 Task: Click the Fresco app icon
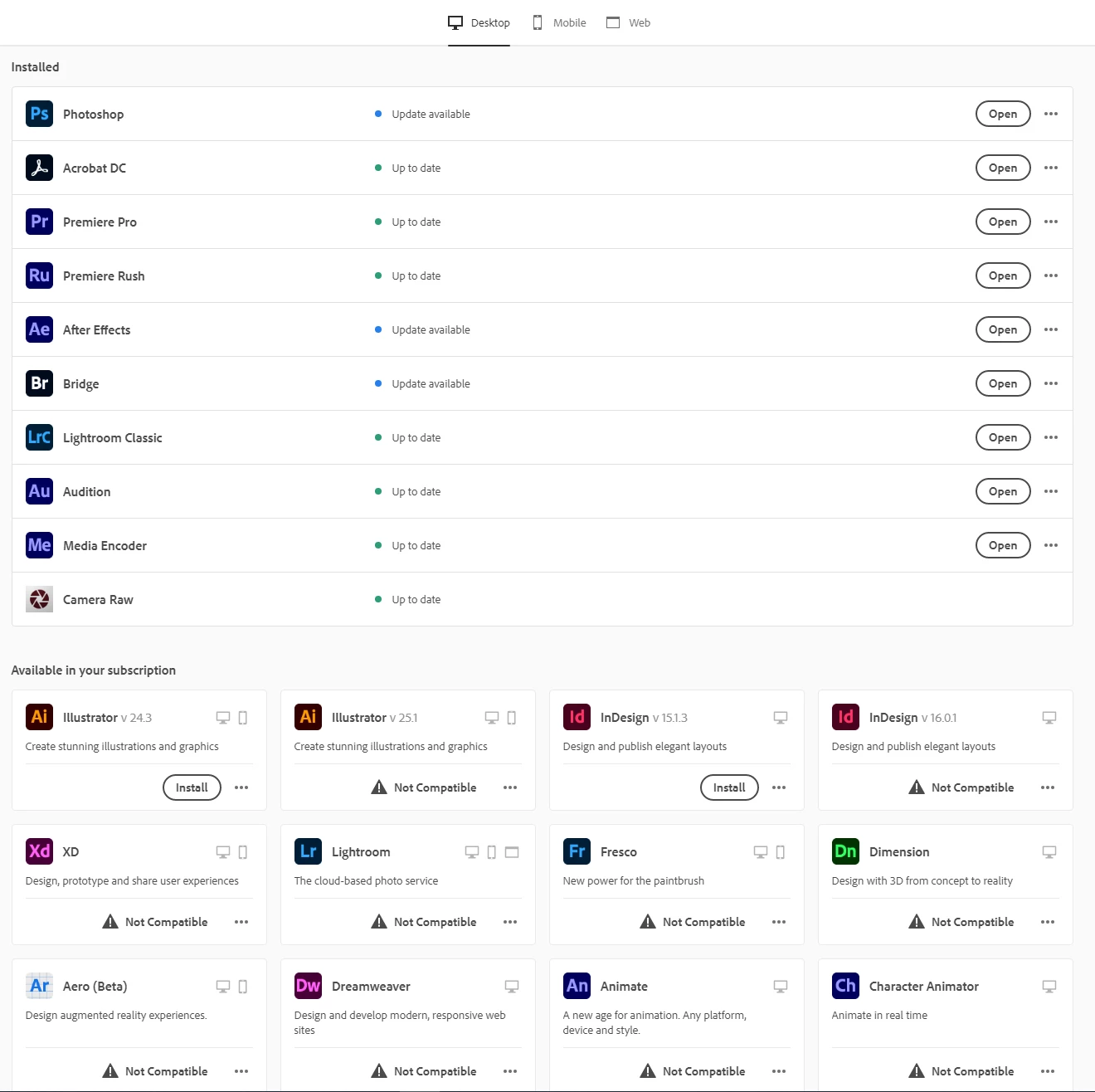(x=577, y=851)
